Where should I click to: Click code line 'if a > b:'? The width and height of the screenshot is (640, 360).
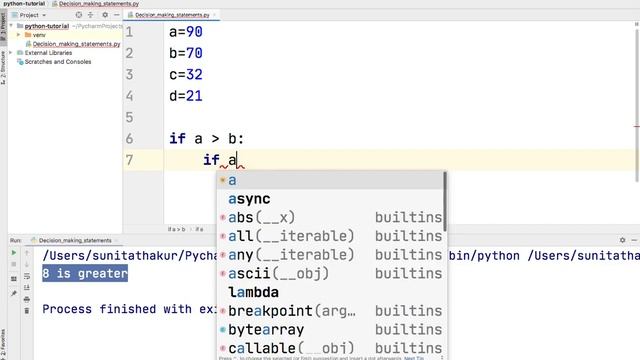pos(207,139)
